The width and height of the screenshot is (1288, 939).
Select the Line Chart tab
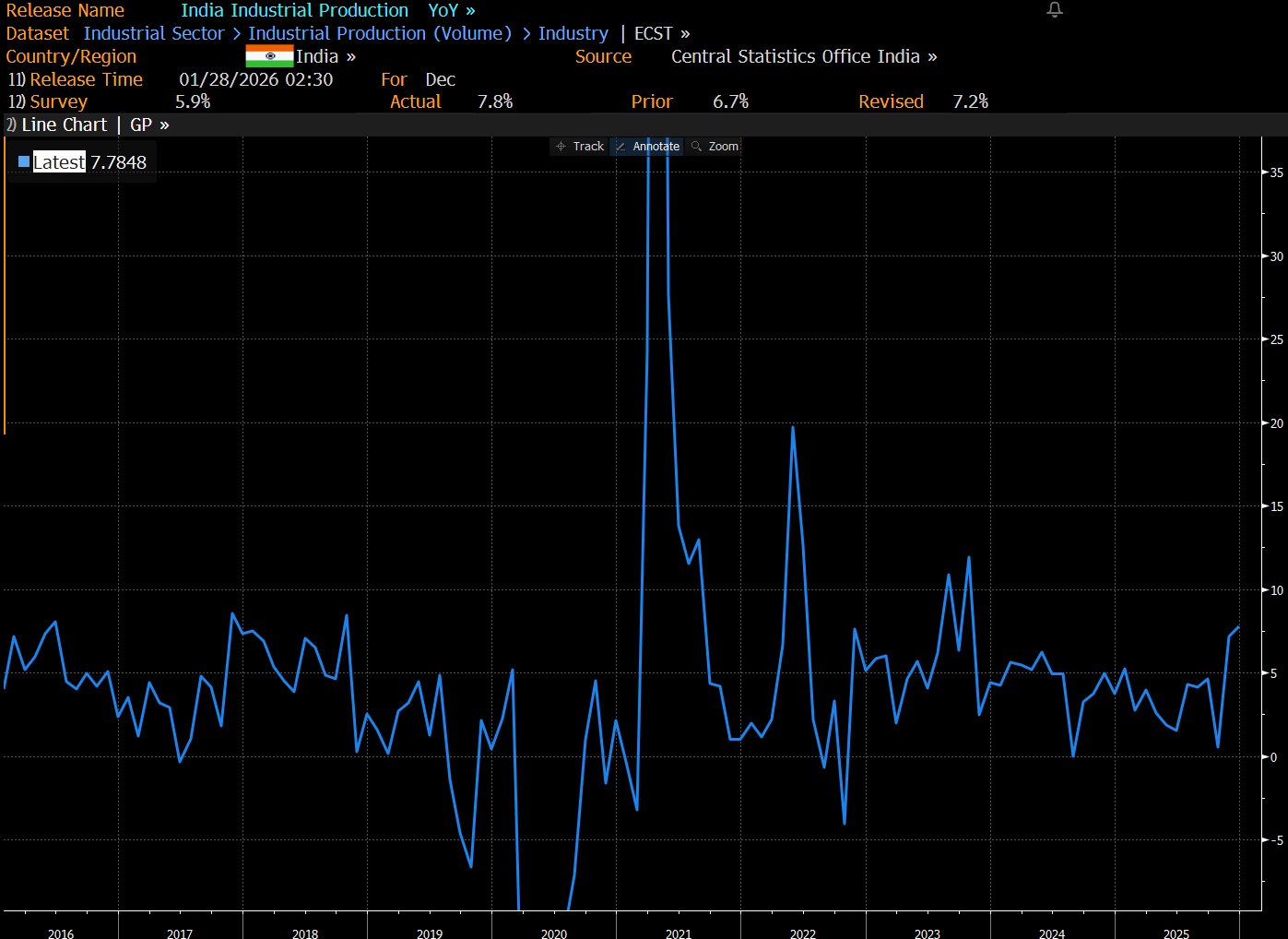tap(64, 125)
